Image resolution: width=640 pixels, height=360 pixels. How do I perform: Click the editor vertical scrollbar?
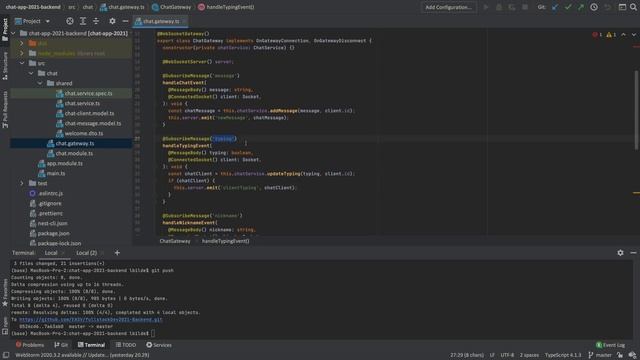pyautogui.click(x=636, y=110)
